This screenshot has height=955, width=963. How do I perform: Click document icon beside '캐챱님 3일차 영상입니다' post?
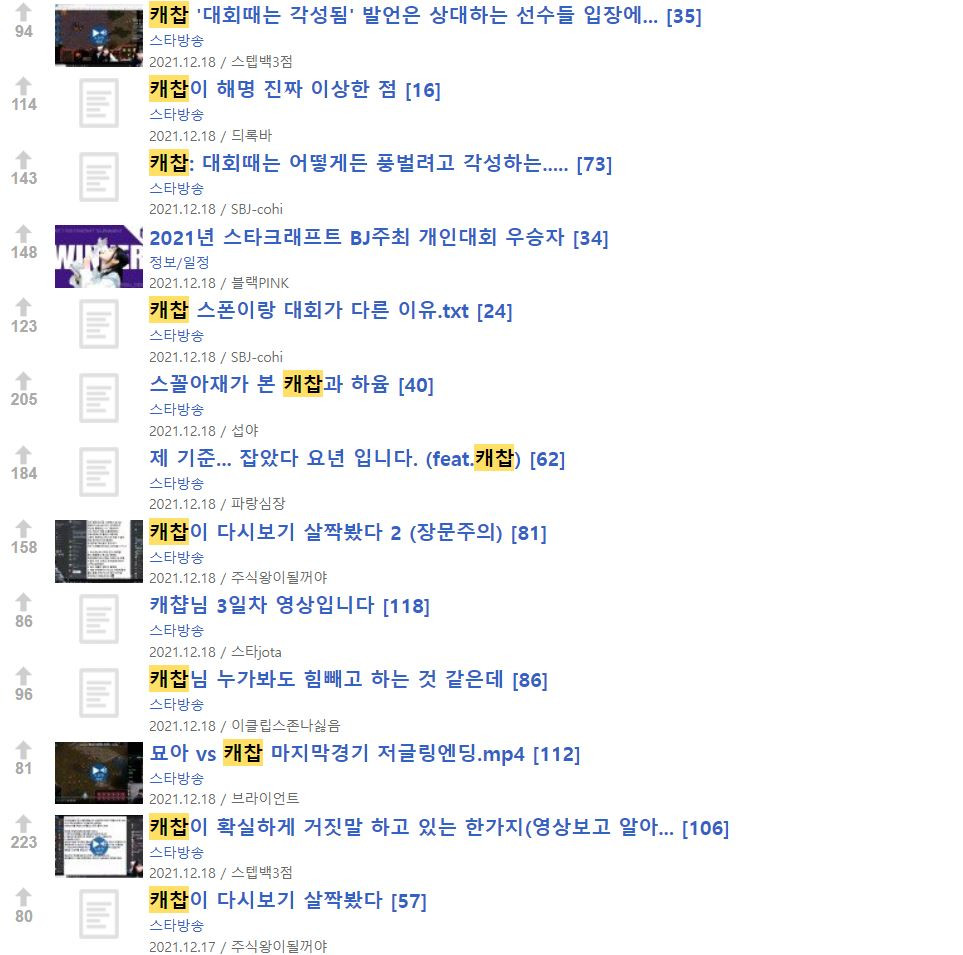[x=99, y=619]
